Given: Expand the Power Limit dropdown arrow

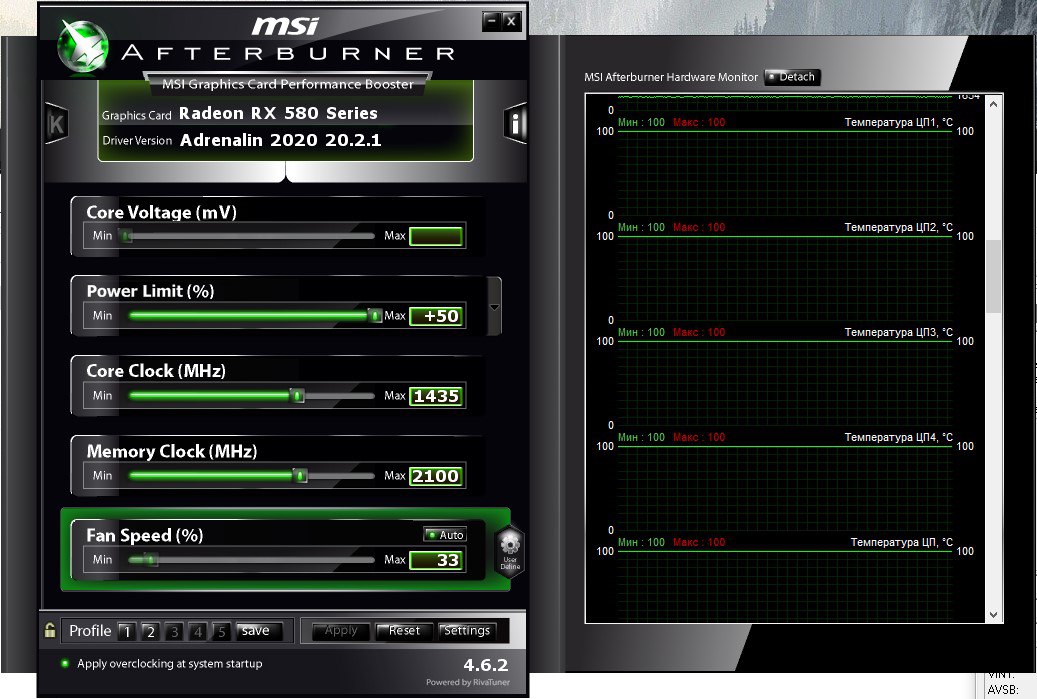Looking at the screenshot, I should pyautogui.click(x=494, y=307).
